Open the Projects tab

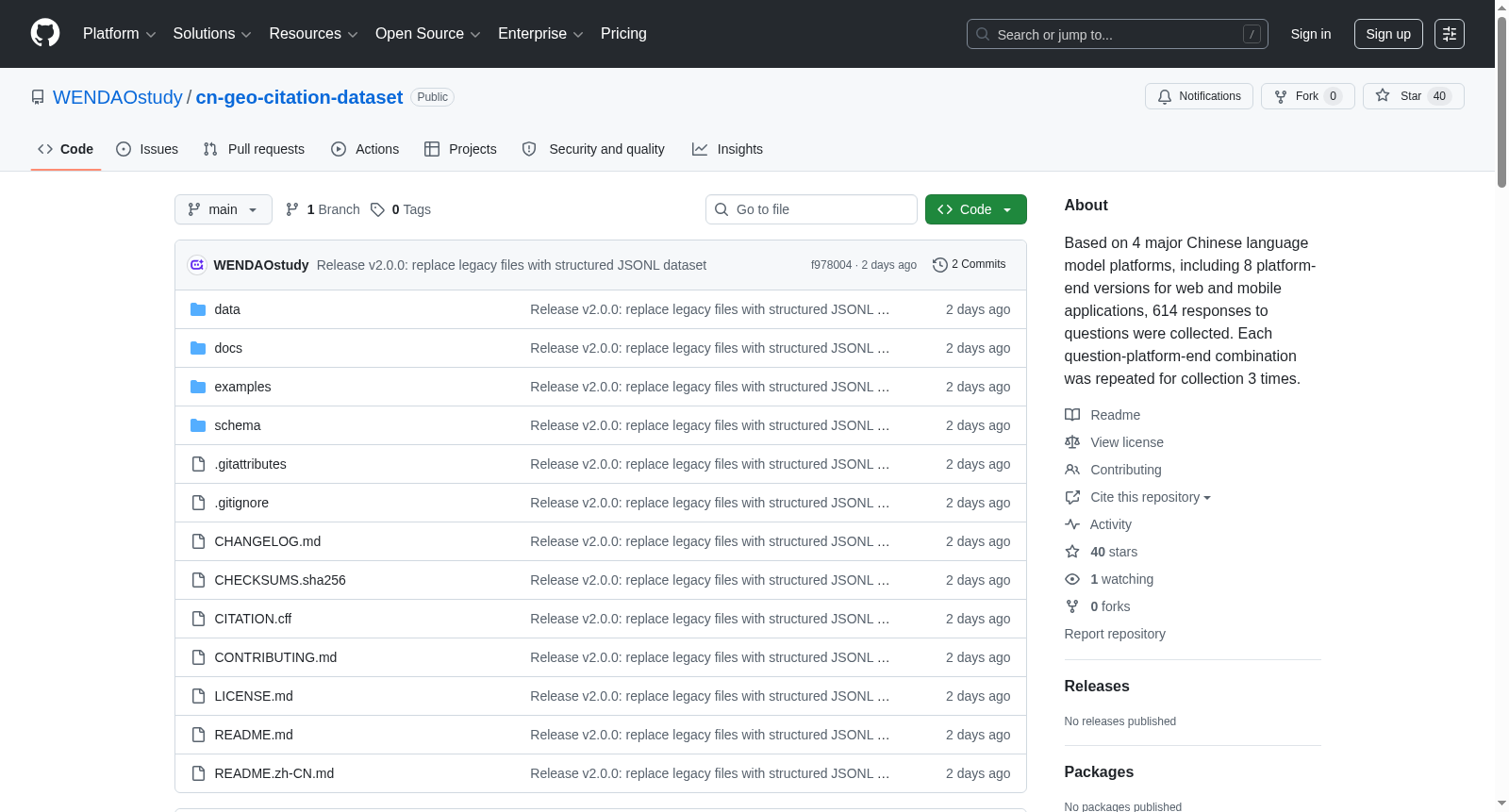[x=460, y=149]
